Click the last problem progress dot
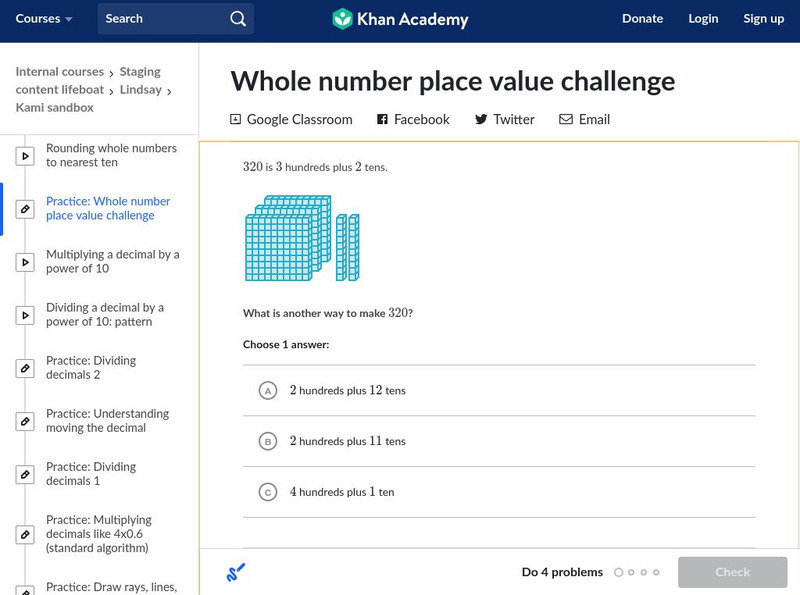The width and height of the screenshot is (800, 595). point(656,573)
